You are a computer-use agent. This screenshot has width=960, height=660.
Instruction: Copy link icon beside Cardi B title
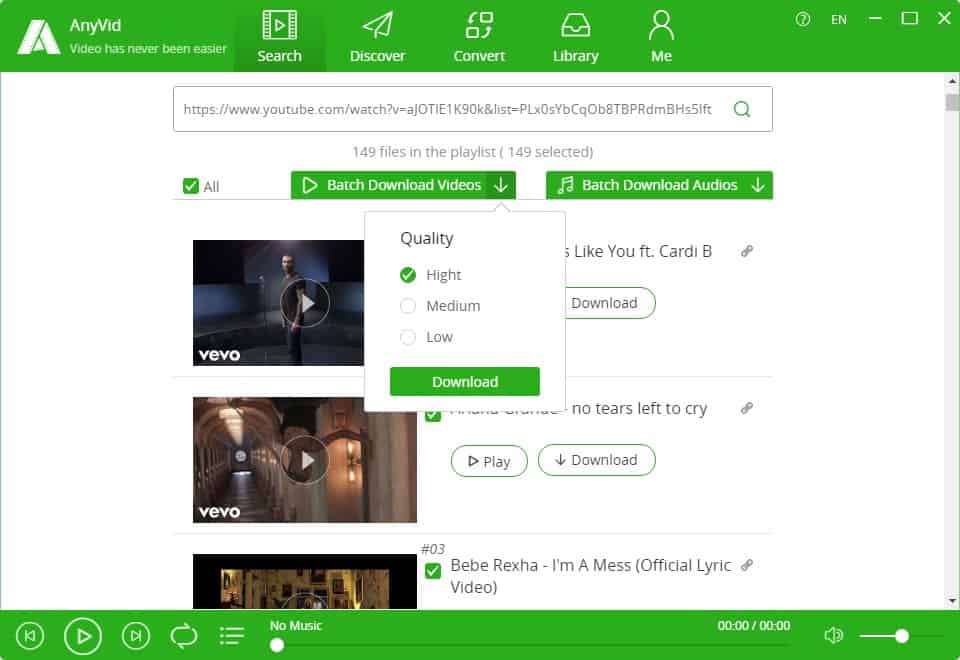pyautogui.click(x=746, y=251)
